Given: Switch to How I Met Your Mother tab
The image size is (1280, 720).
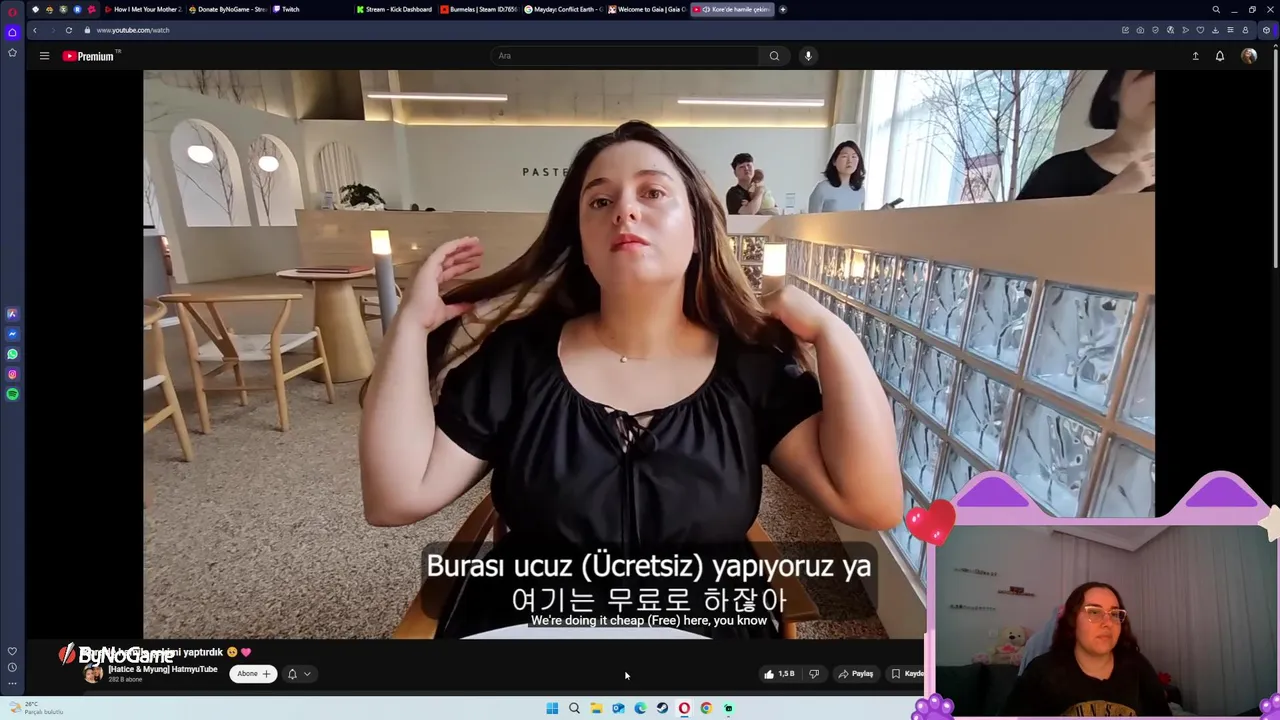Looking at the screenshot, I should (144, 9).
